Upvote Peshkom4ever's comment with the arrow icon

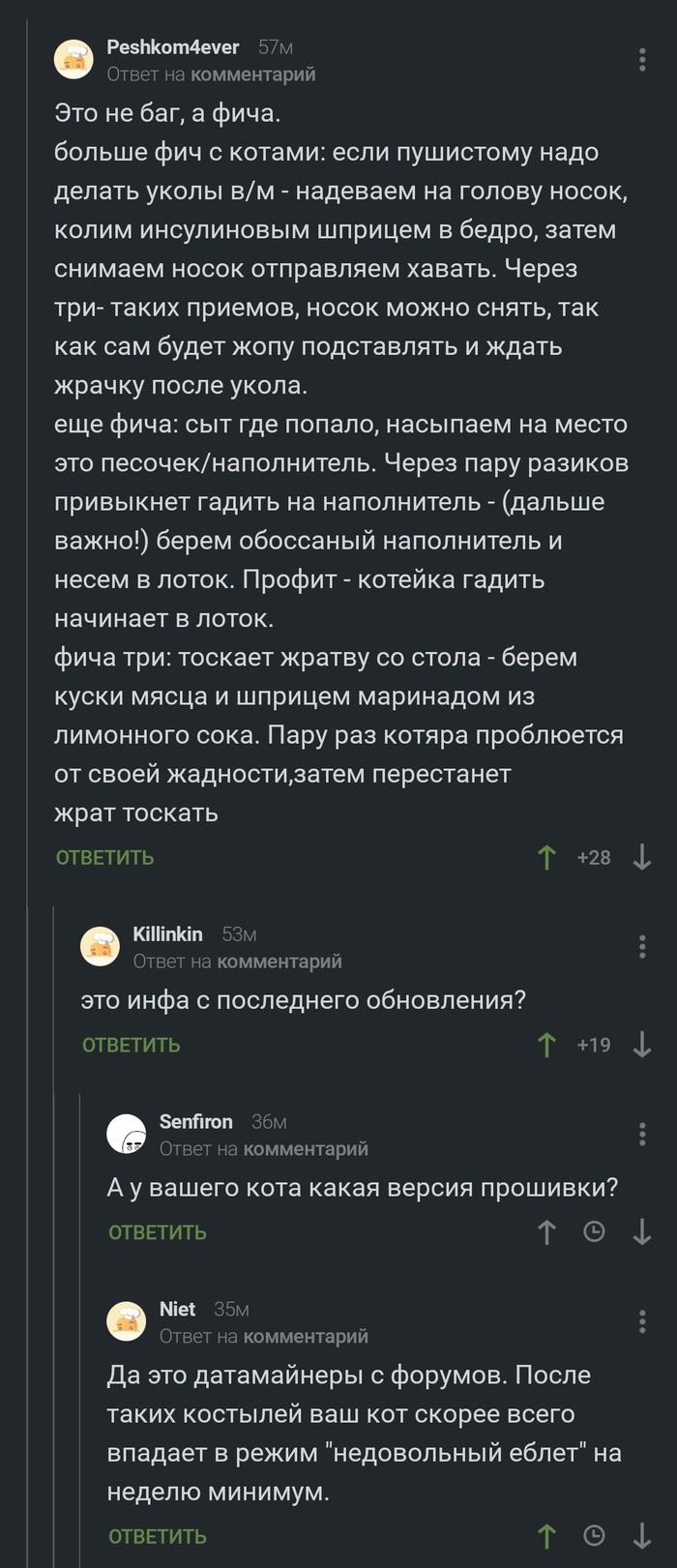[546, 856]
